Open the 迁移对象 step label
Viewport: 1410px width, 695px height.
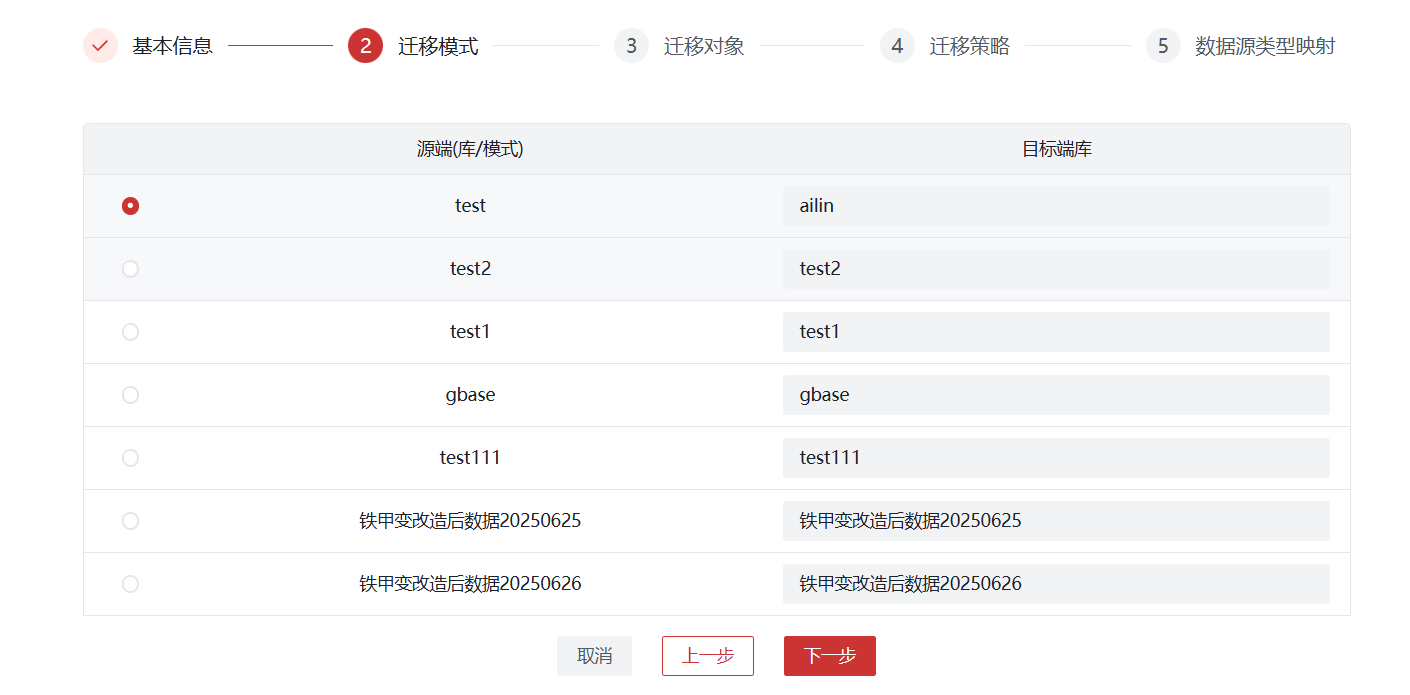pos(704,46)
